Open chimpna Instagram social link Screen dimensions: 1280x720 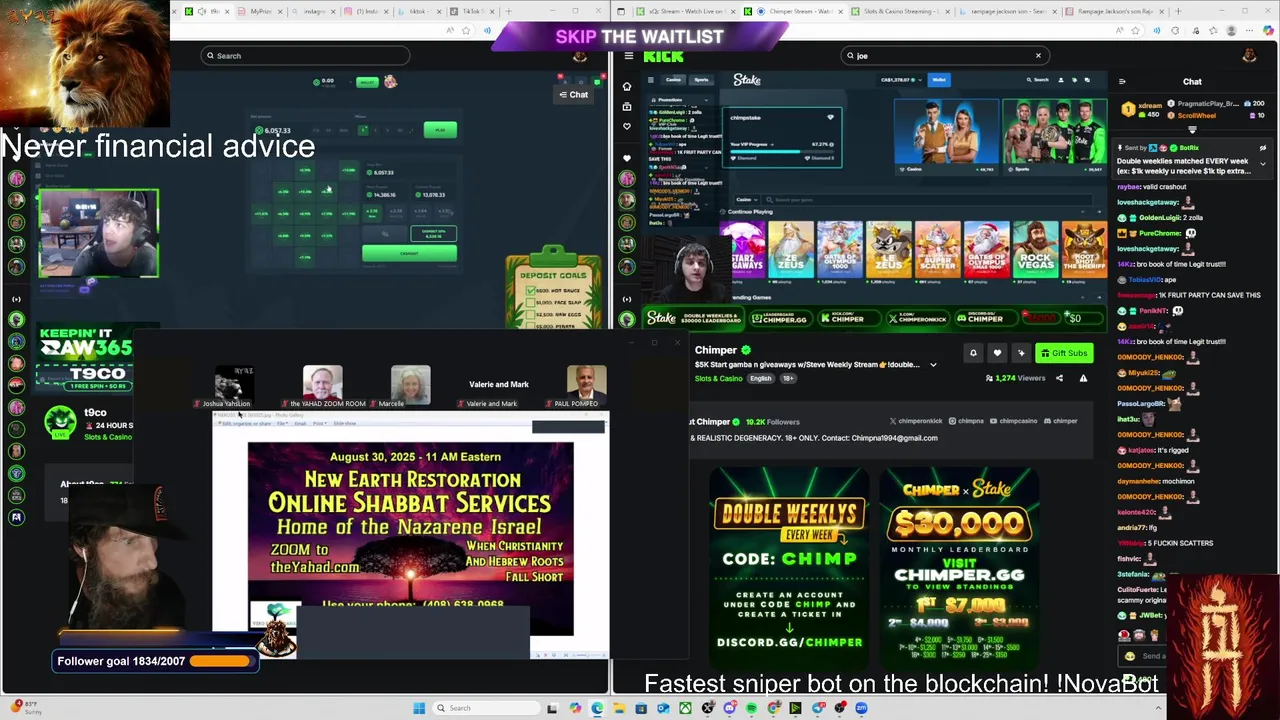click(967, 421)
